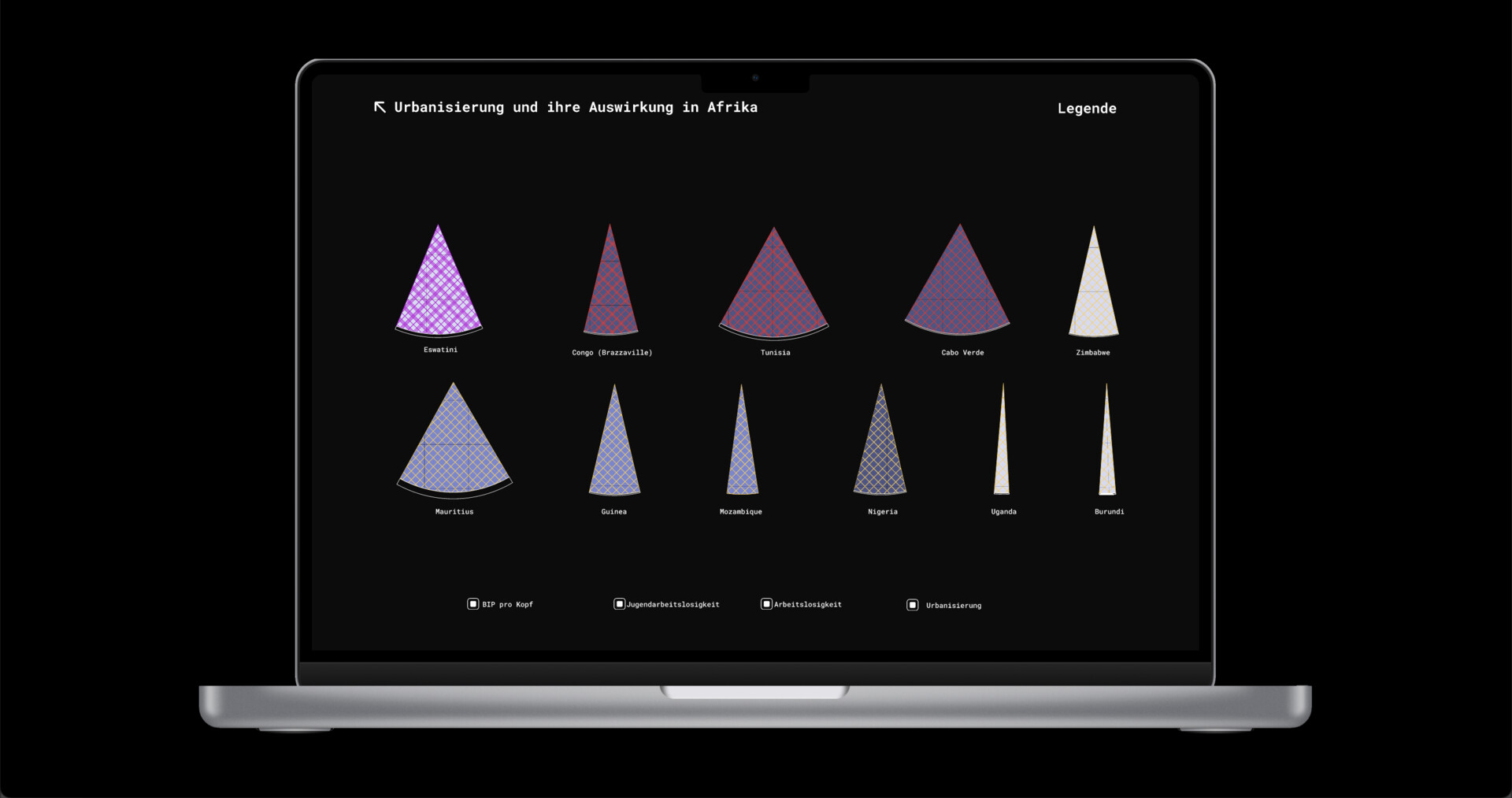Click the Nigeria country label

[883, 512]
